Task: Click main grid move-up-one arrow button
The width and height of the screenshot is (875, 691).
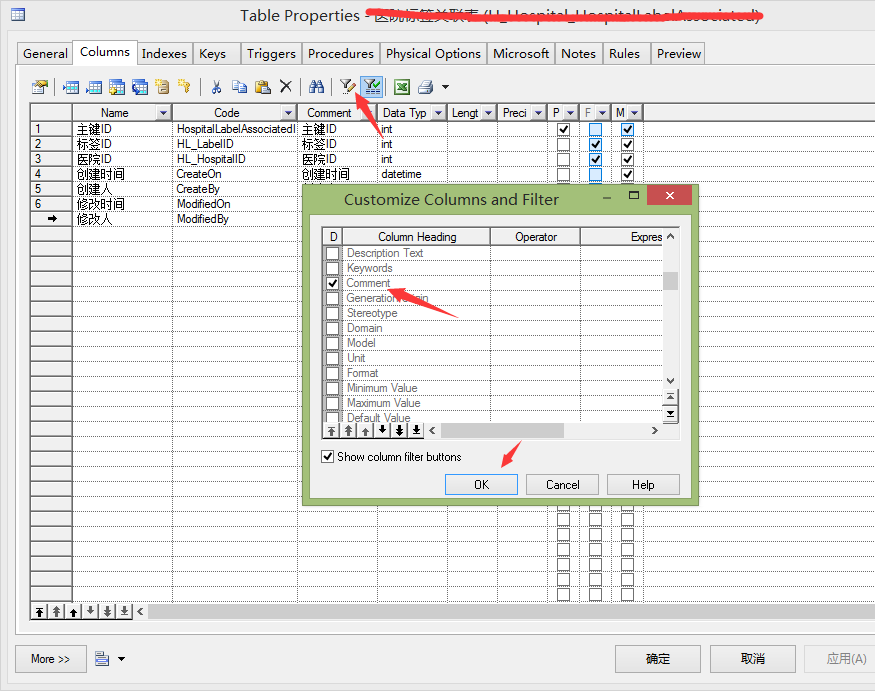Action: [x=73, y=612]
